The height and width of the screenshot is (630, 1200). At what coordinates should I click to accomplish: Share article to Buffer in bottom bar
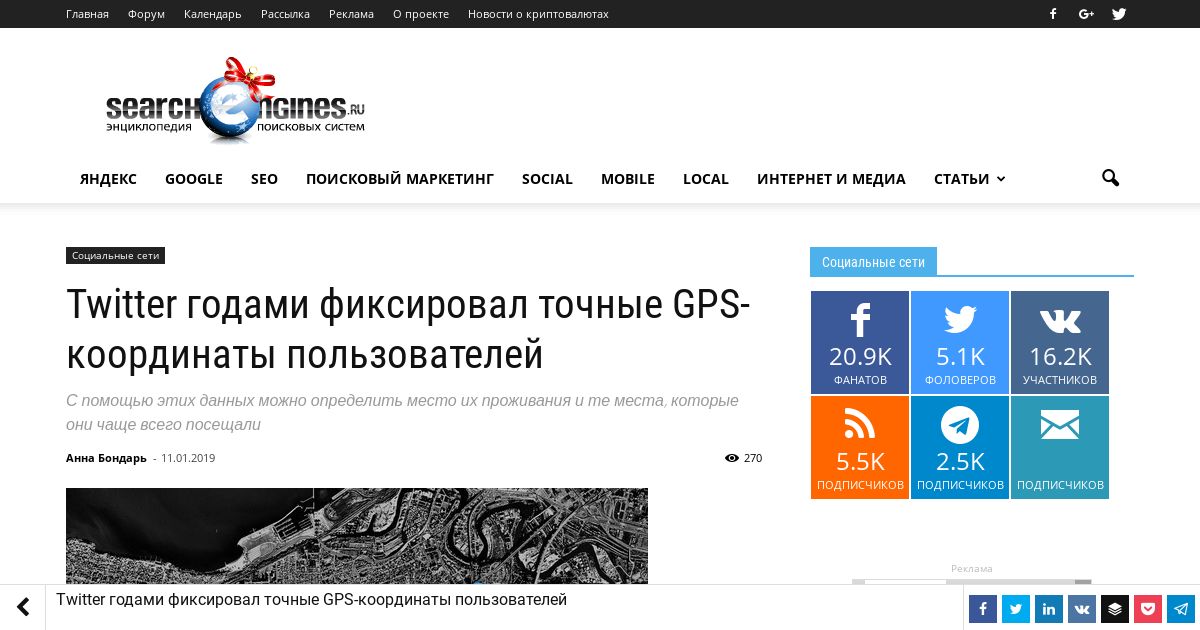[x=1114, y=609]
